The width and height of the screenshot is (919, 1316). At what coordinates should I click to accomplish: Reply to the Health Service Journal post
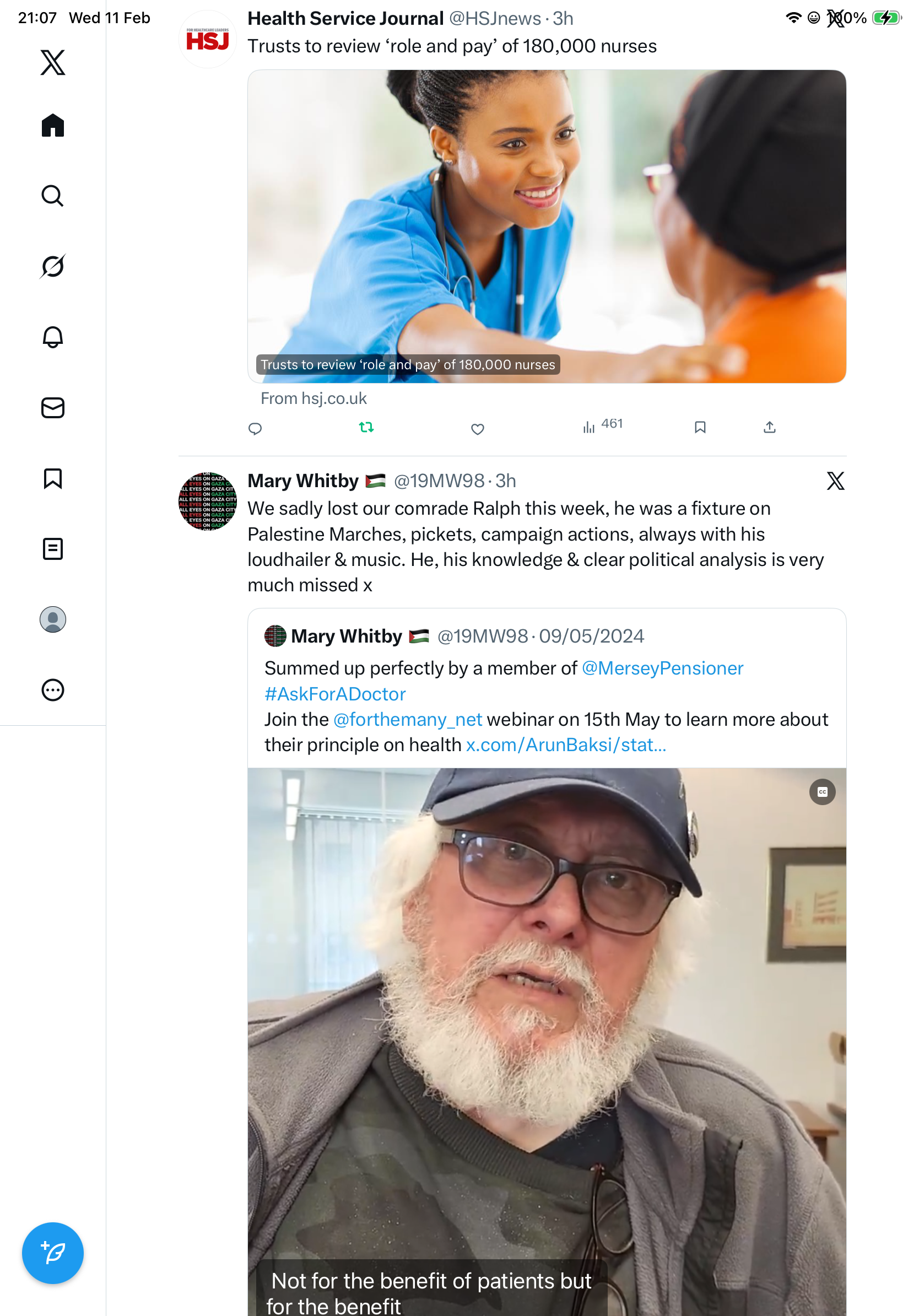pyautogui.click(x=255, y=429)
